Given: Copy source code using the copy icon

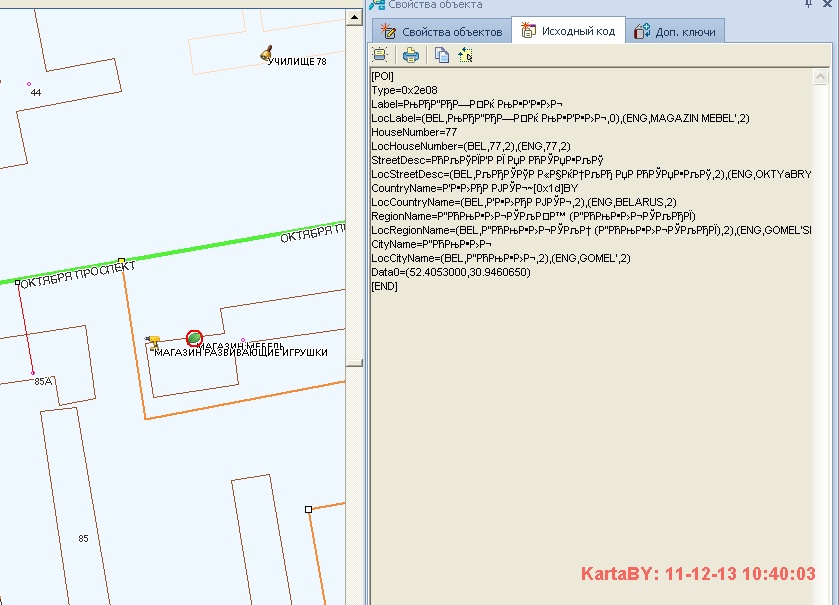Looking at the screenshot, I should pos(441,55).
